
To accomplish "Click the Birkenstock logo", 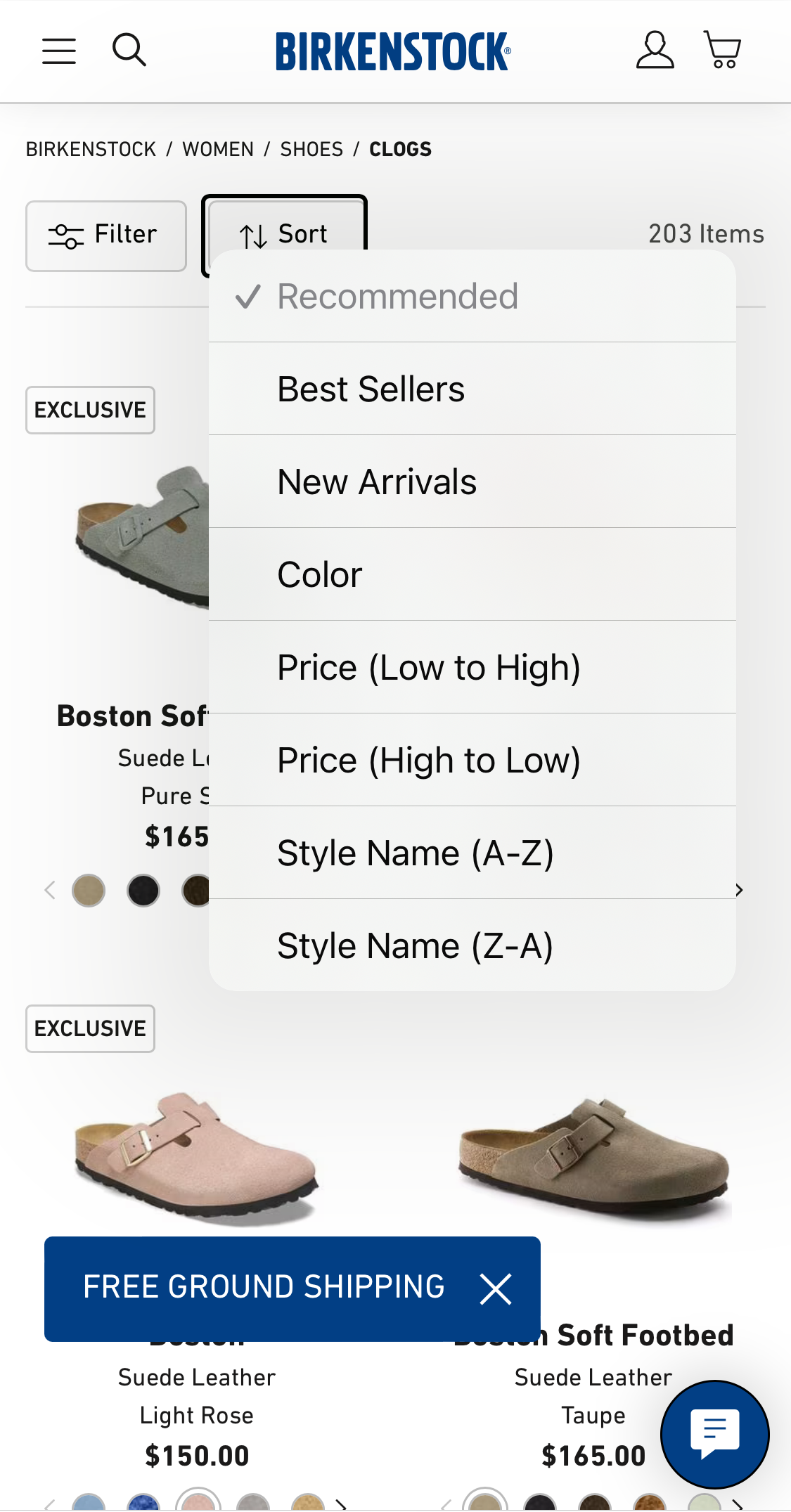I will pos(394,50).
